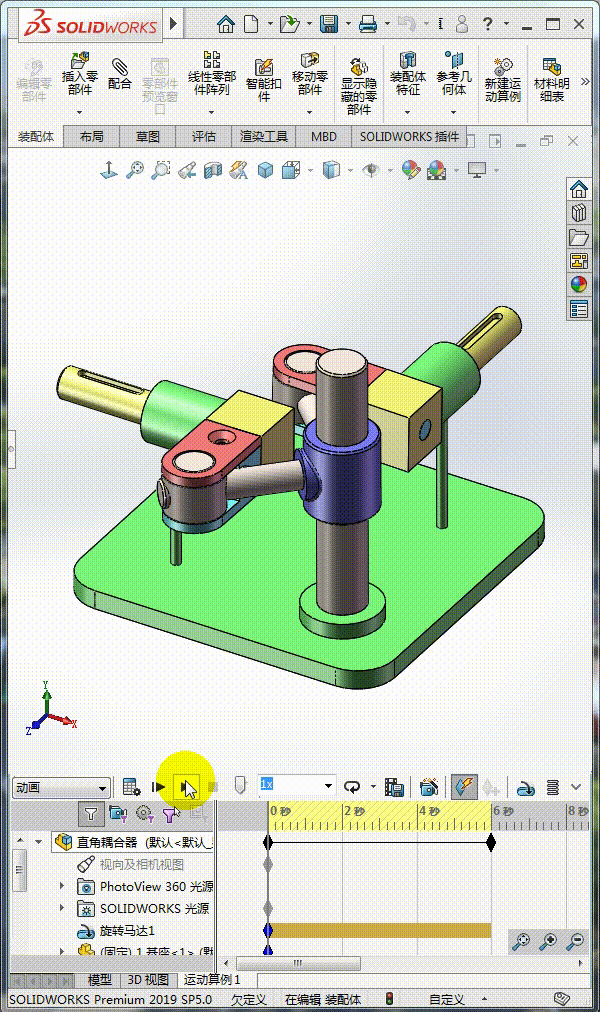Open MBD tab
This screenshot has width=600, height=1012.
point(323,137)
